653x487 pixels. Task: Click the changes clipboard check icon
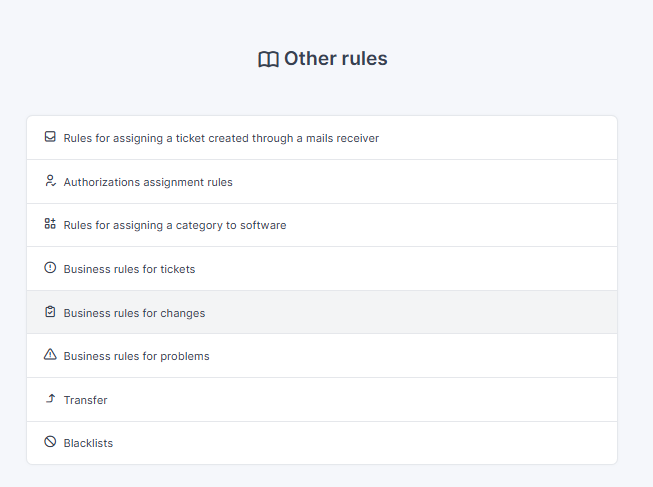click(x=50, y=312)
